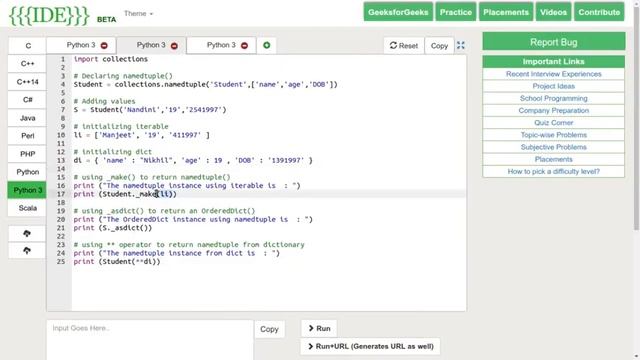640x360 pixels.
Task: Close the third Python 3 tab
Action: (244, 45)
